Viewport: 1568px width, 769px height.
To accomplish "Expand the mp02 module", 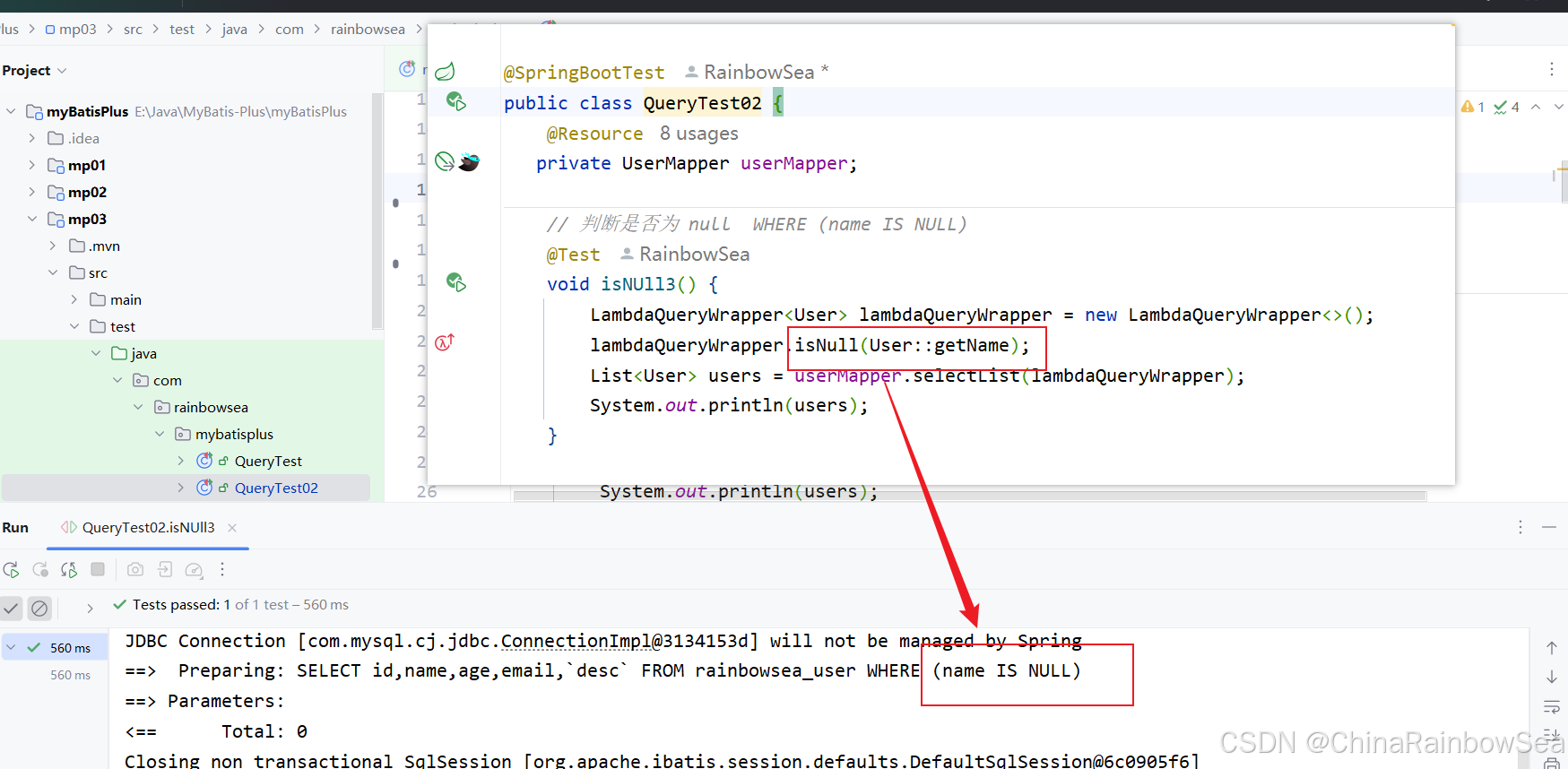I will click(32, 192).
